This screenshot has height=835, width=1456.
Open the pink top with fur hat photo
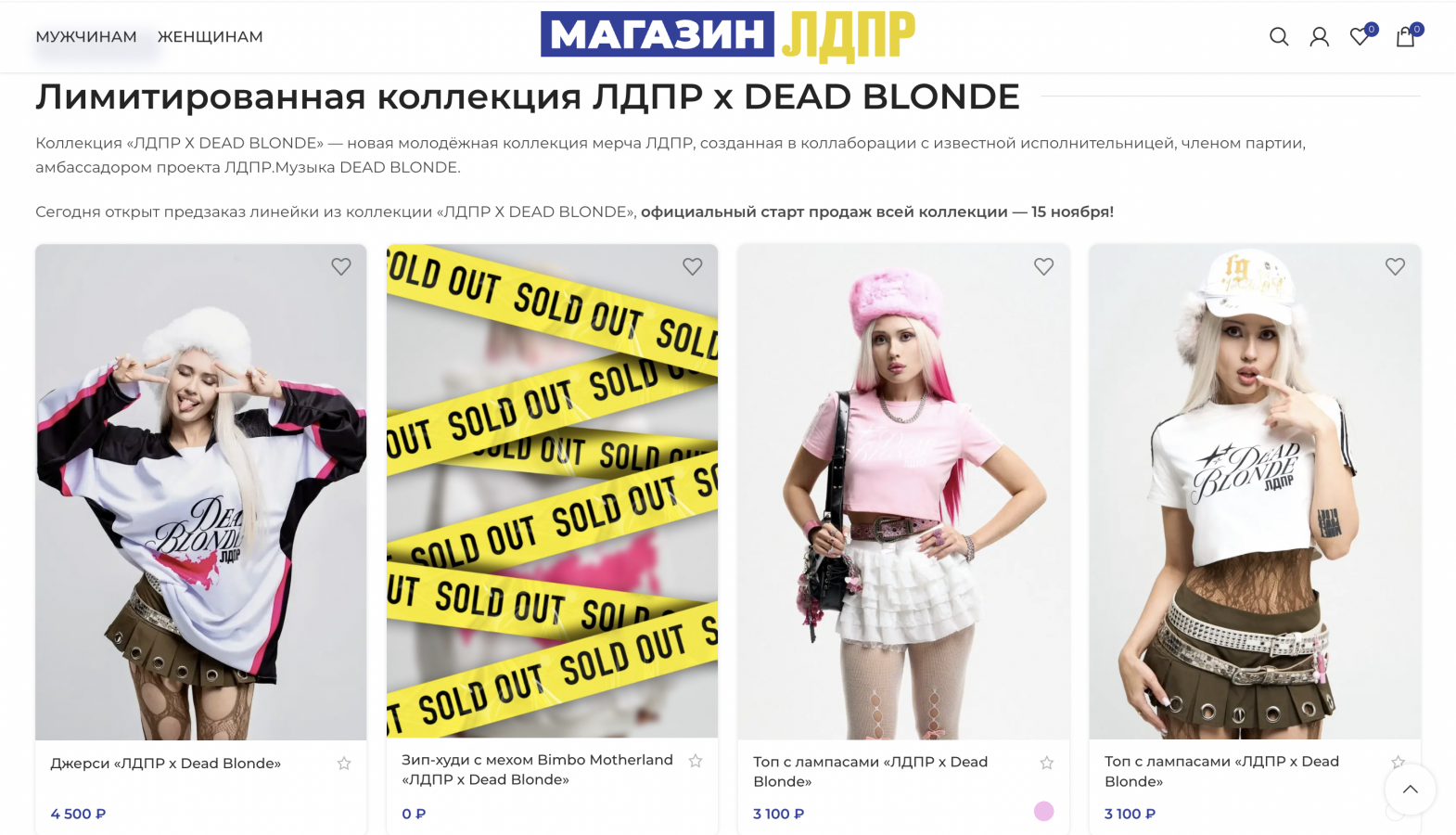click(x=903, y=492)
